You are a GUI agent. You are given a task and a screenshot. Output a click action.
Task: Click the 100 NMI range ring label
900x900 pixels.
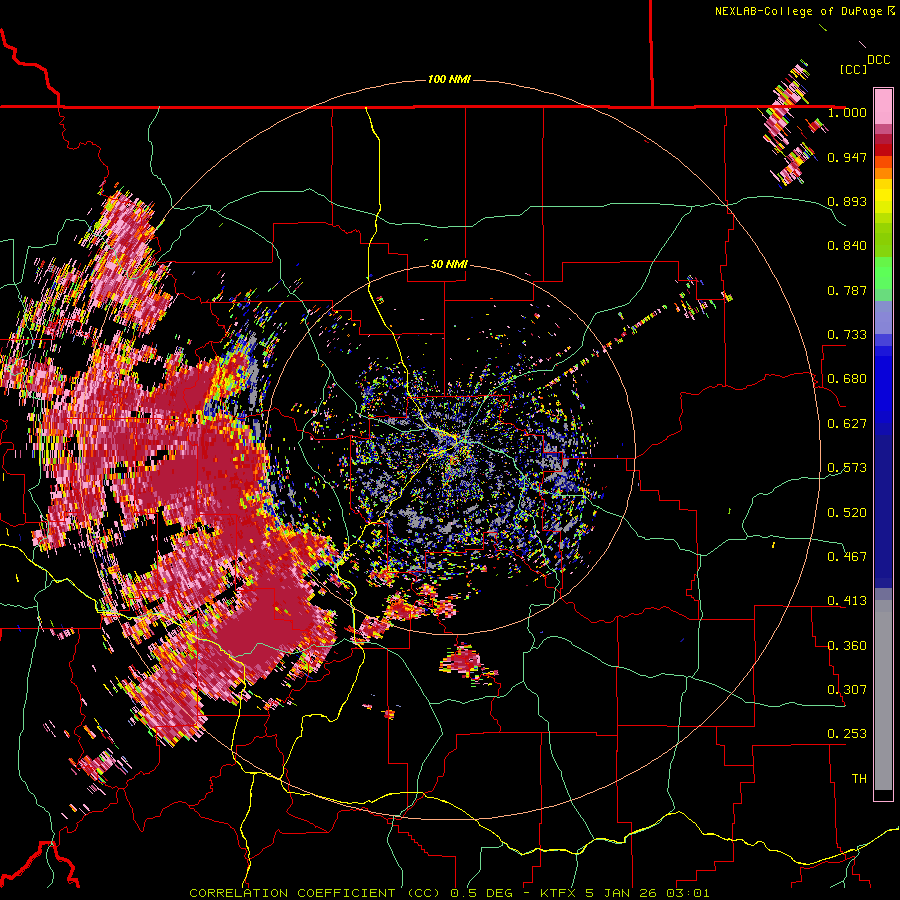tap(449, 79)
